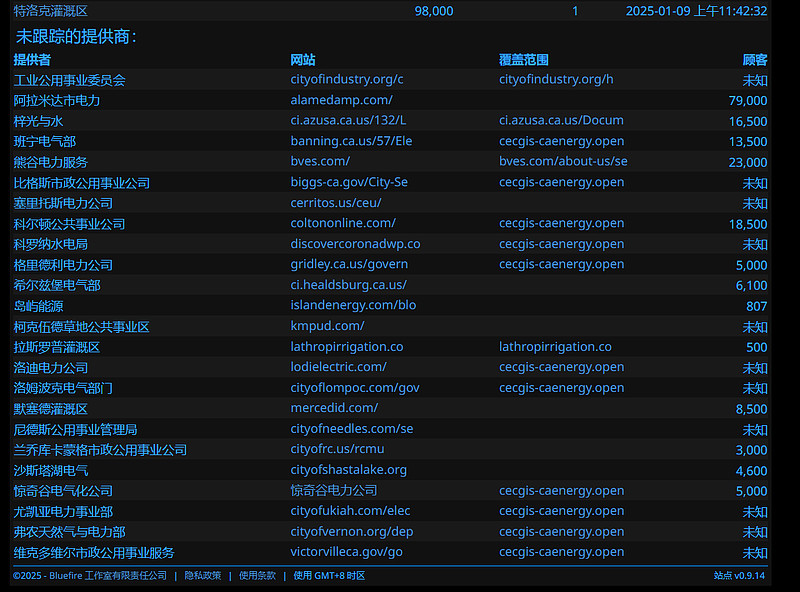Open the ci.azusa.ca.us/Docum coverage link

click(561, 120)
